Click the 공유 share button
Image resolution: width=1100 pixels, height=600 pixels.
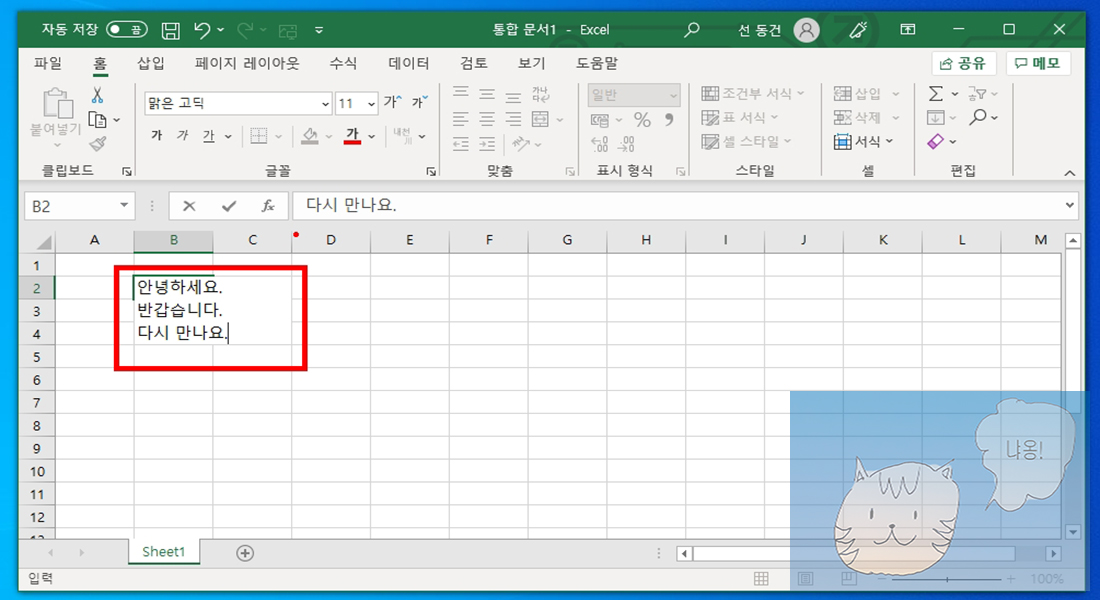pos(963,64)
